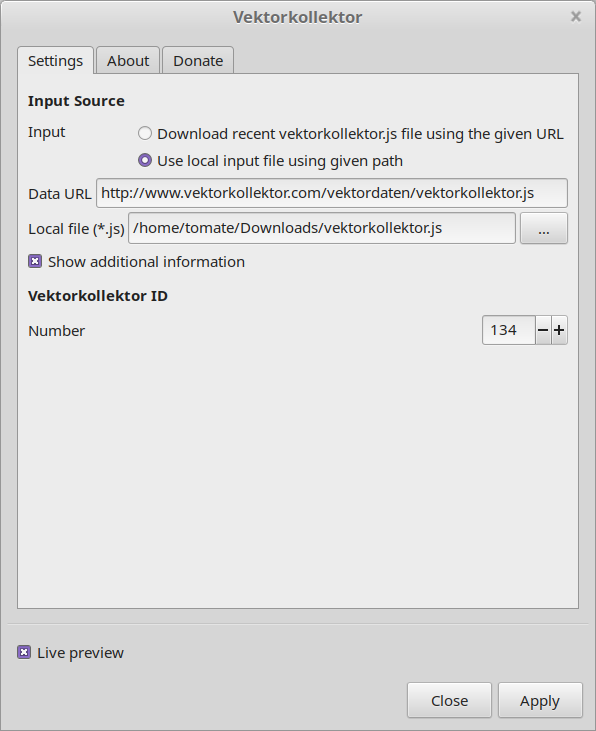
Task: Focus the Data URL text field
Action: coord(332,193)
